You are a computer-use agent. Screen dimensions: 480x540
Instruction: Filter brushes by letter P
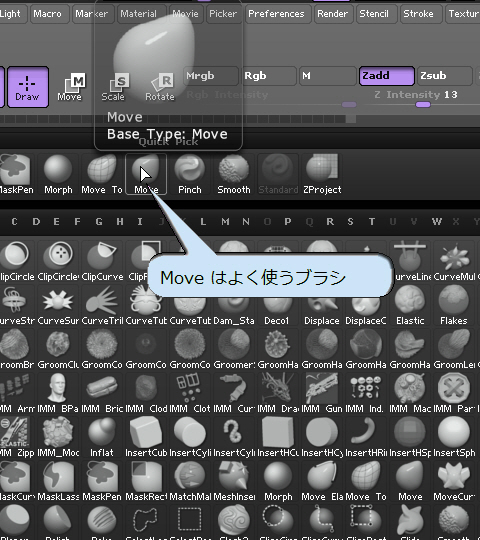click(x=288, y=221)
